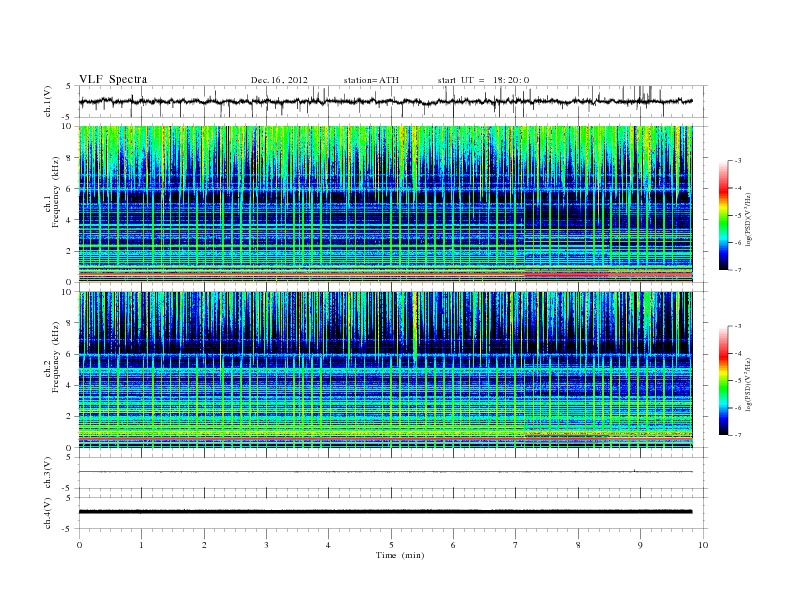Click the 'ch.1(V)' waveform axis label

(48, 101)
